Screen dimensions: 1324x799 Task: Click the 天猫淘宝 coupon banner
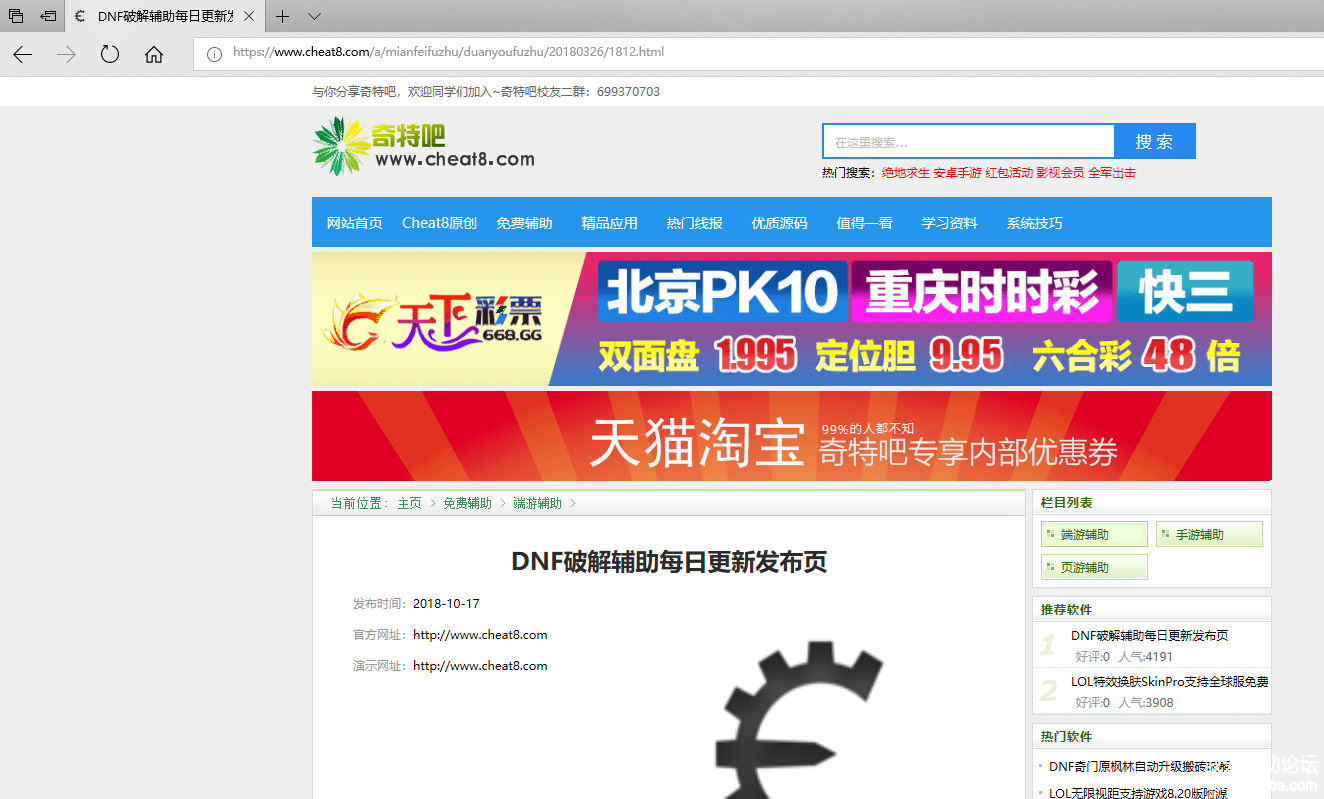point(792,436)
